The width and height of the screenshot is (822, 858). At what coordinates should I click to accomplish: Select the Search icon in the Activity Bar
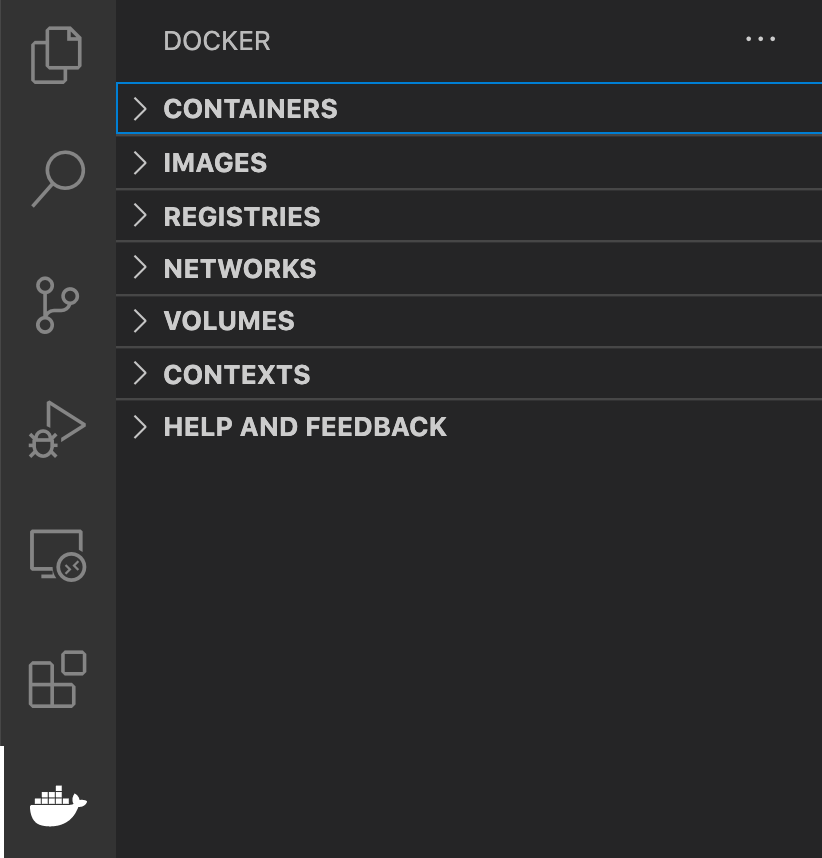pos(57,177)
